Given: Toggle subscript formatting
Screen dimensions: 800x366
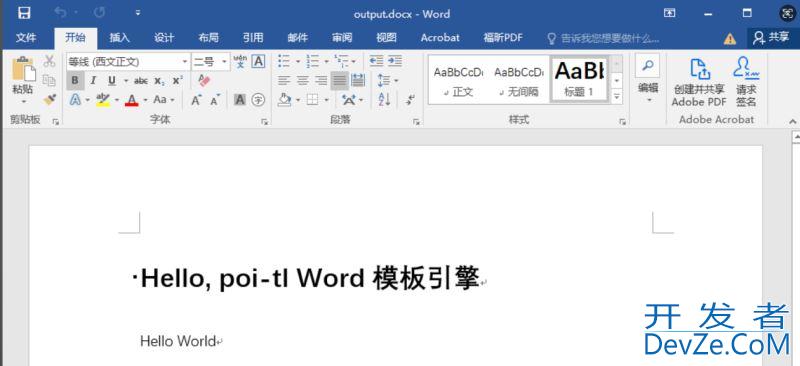Looking at the screenshot, I should (x=159, y=81).
